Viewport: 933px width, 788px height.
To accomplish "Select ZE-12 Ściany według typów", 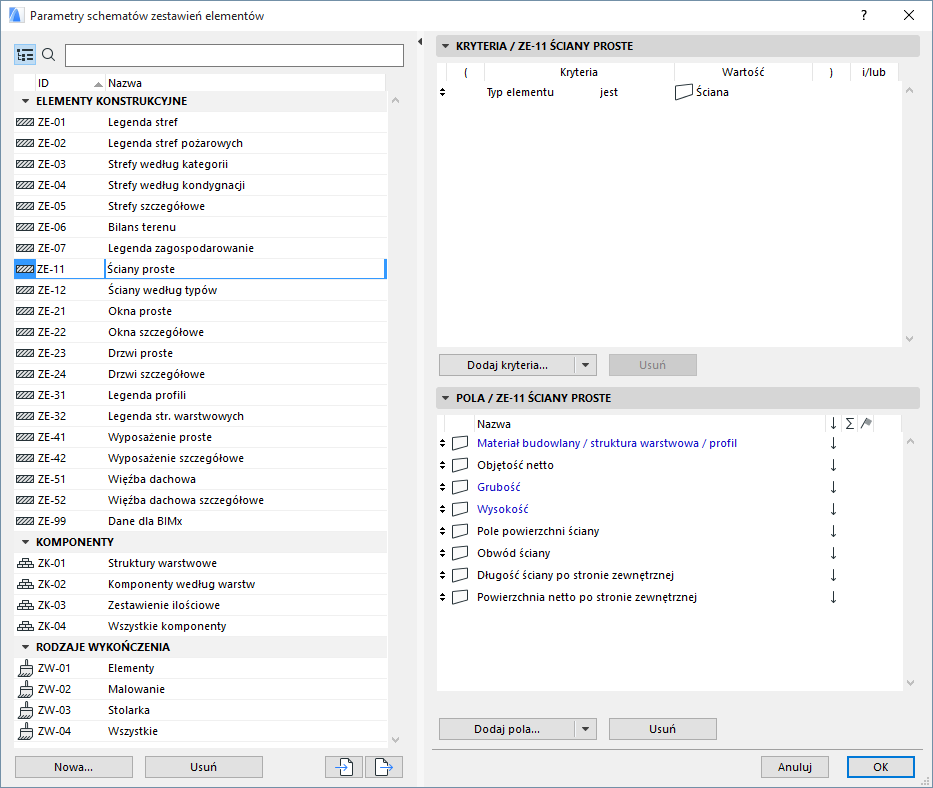I will tap(201, 290).
